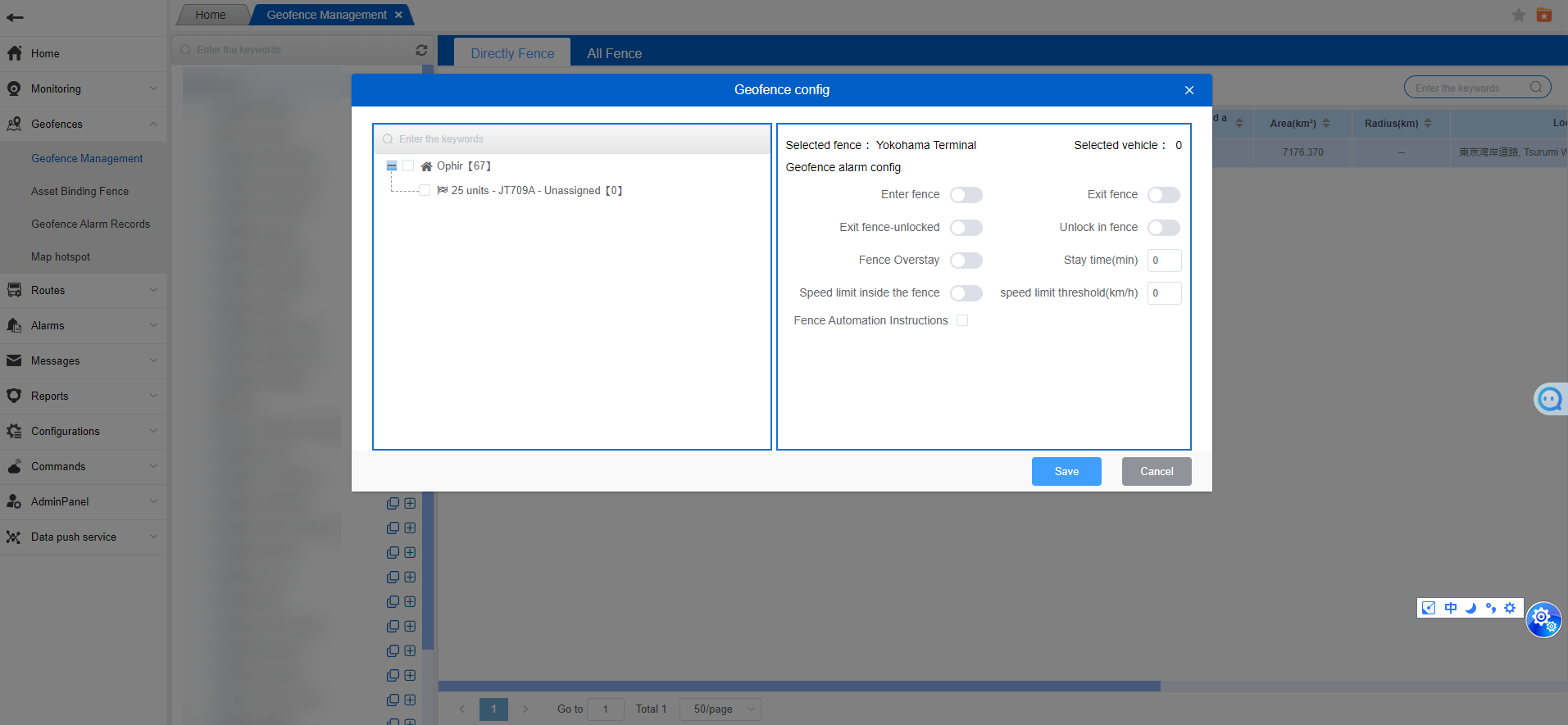1568x725 pixels.
Task: Check the Fence Automation Instructions checkbox
Action: [962, 320]
